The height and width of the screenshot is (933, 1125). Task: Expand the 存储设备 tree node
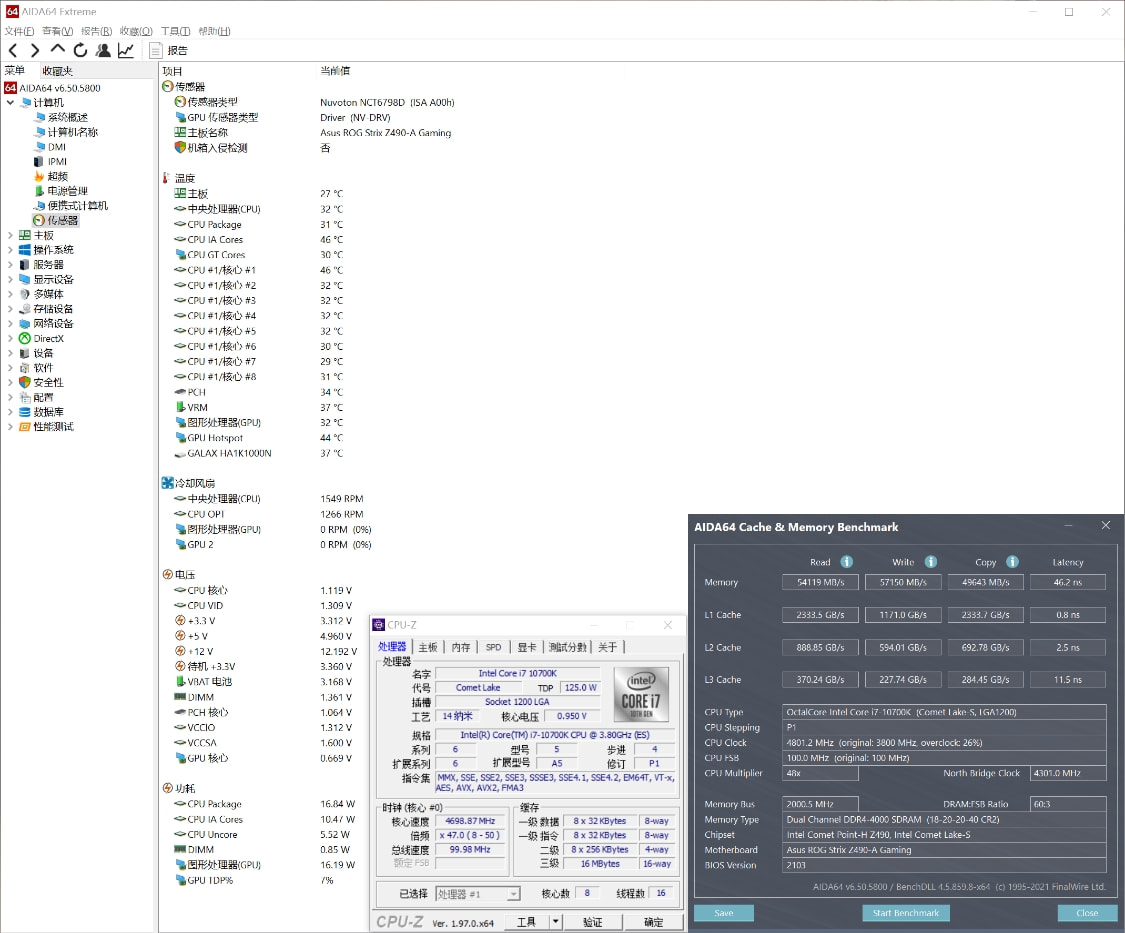(10, 309)
